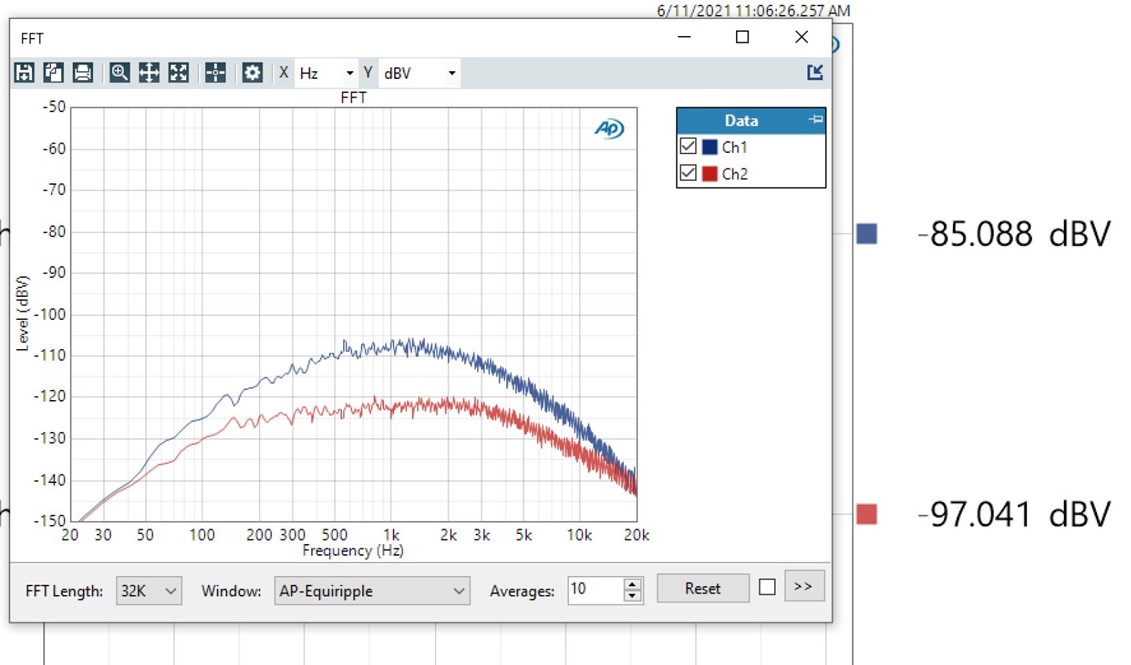The width and height of the screenshot is (1131, 665).
Task: Uncheck the Ch2 trace checkbox
Action: tap(688, 173)
